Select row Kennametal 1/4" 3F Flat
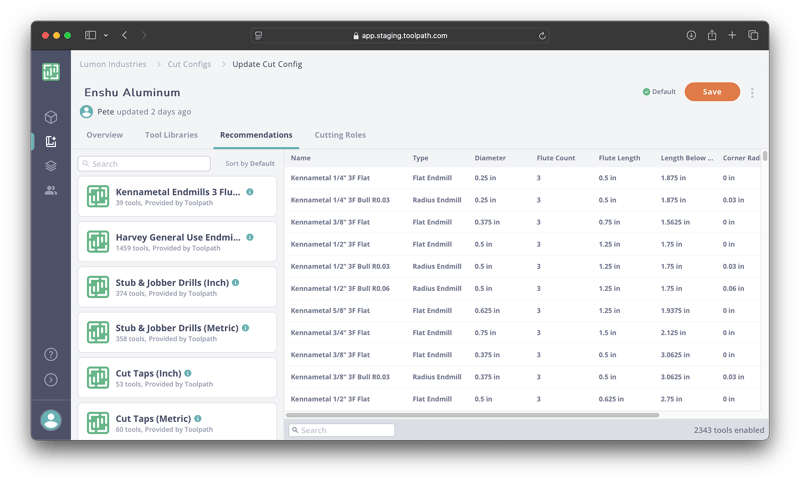Screen dimensions: 800x481 522,178
